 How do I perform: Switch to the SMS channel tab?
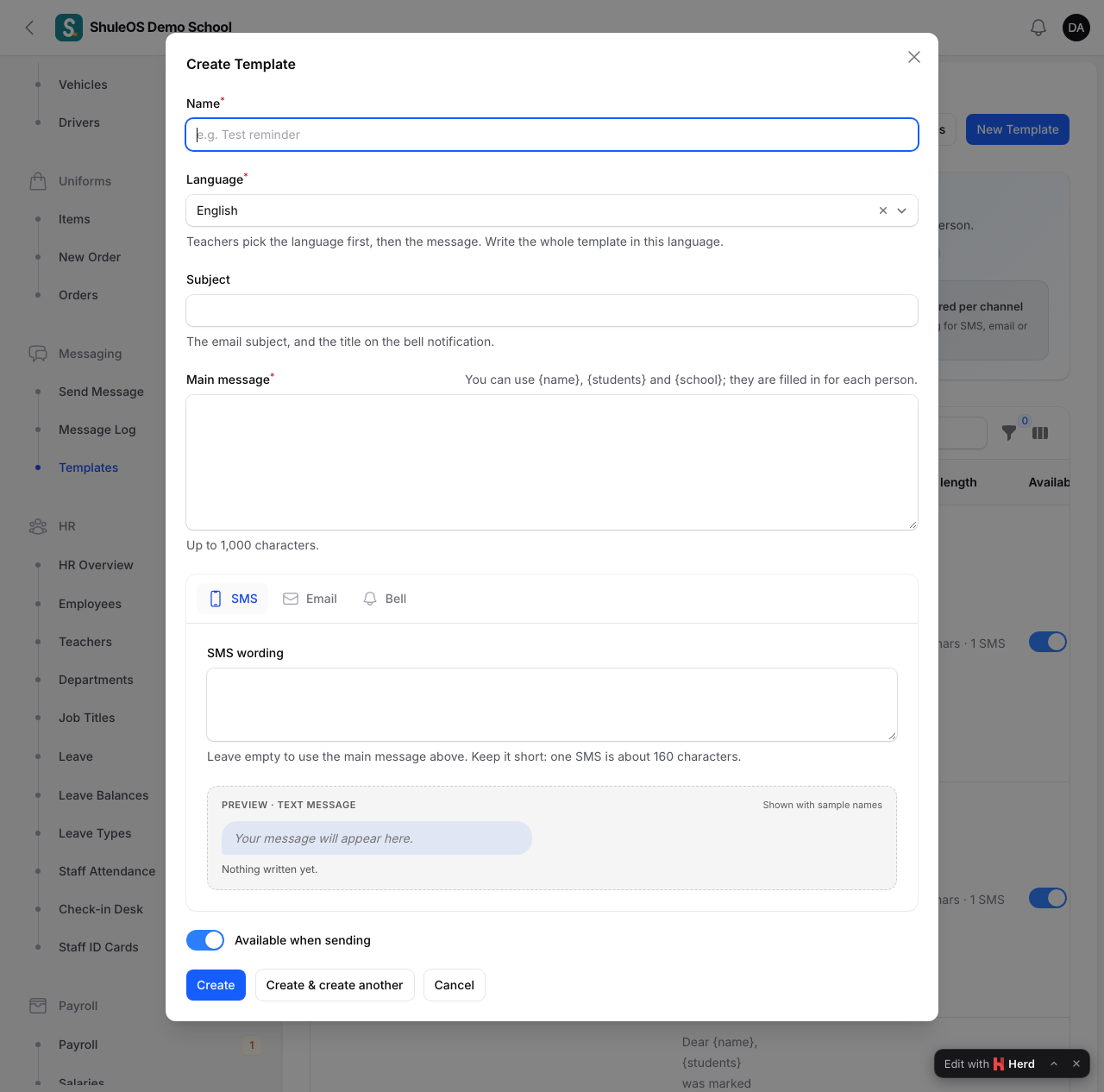pos(233,599)
